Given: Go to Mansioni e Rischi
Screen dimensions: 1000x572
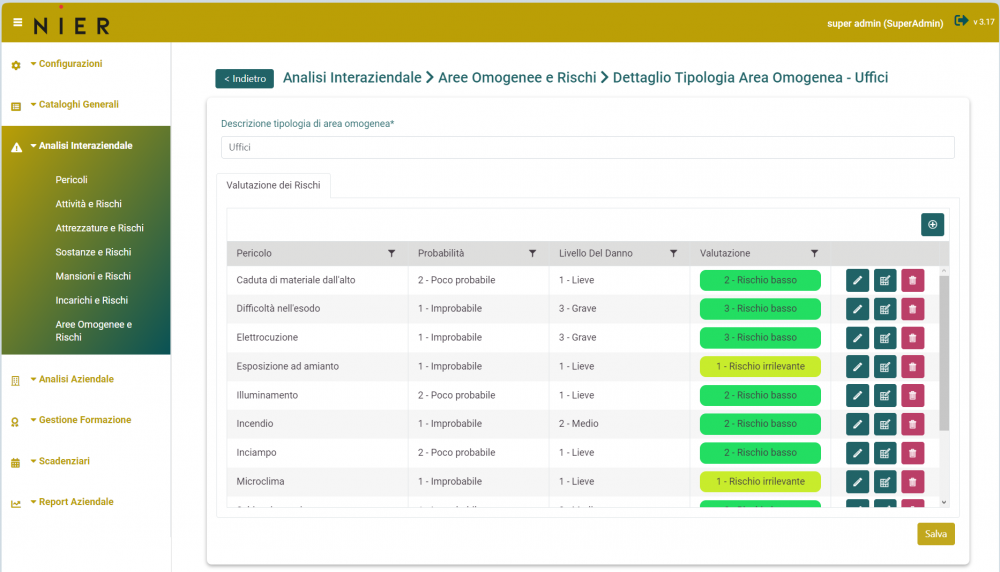Looking at the screenshot, I should [x=93, y=276].
